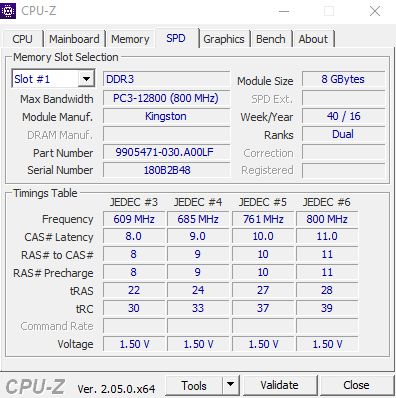Image resolution: width=396 pixels, height=398 pixels.
Task: Open the Memory tab
Action: click(x=130, y=39)
